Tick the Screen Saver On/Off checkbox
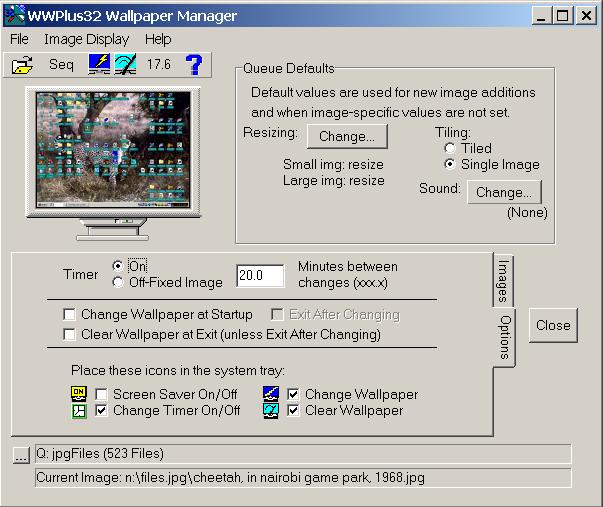 [101, 394]
